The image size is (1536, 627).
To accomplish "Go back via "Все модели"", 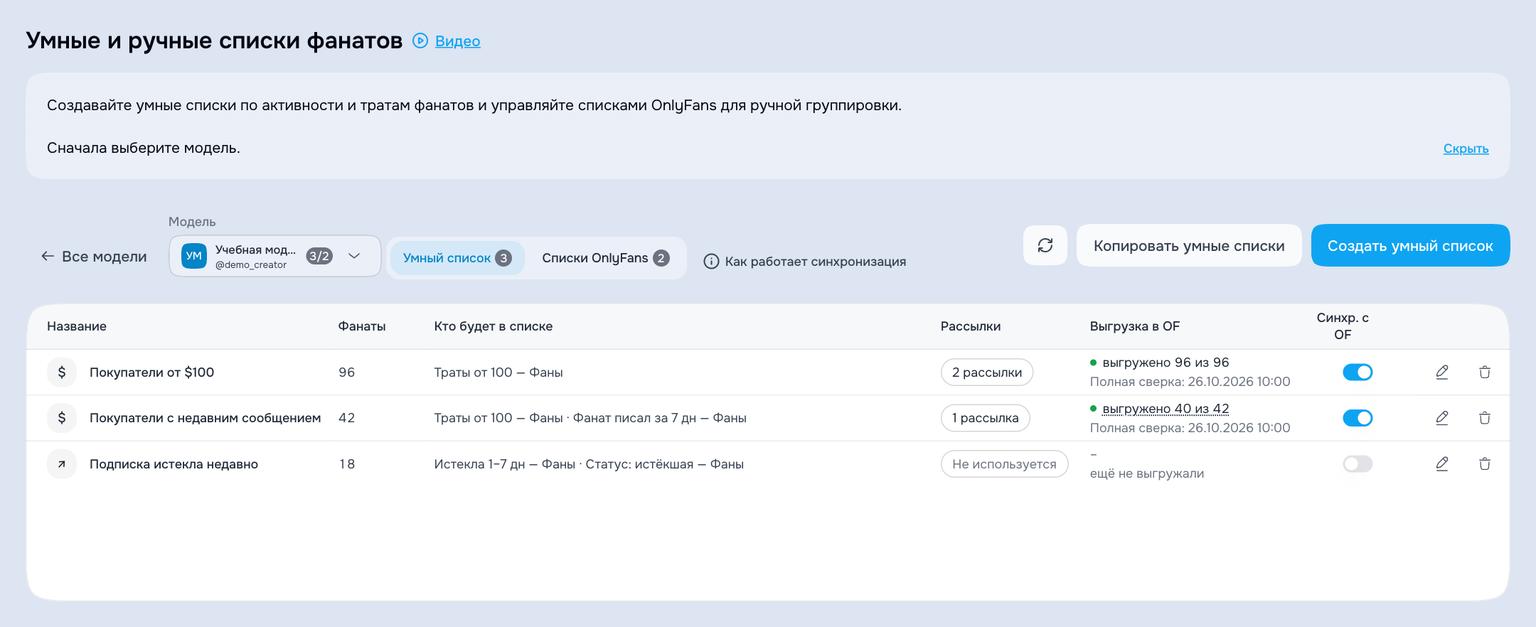I will (94, 256).
